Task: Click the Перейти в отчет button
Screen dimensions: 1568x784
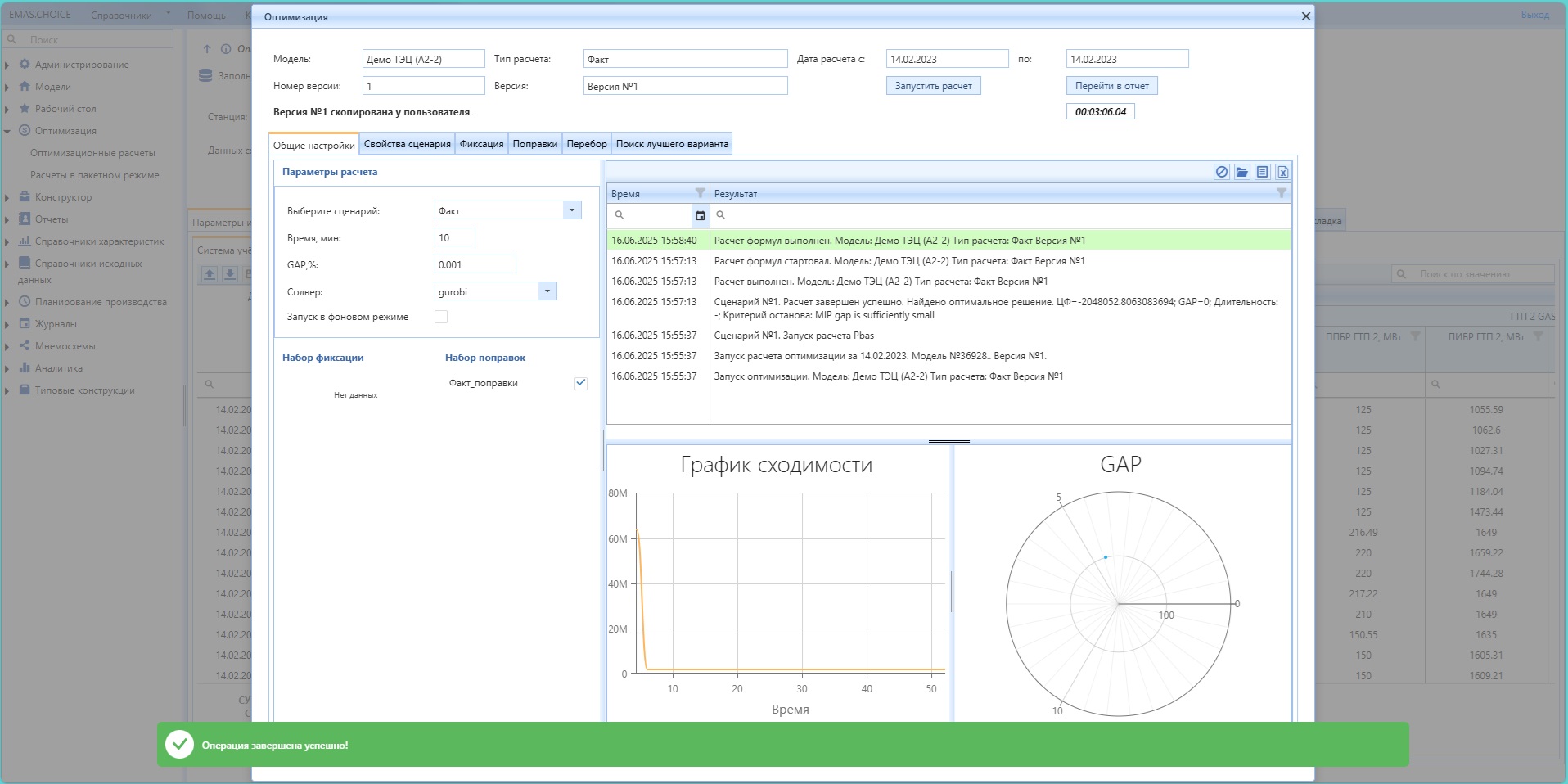Action: (x=1111, y=86)
